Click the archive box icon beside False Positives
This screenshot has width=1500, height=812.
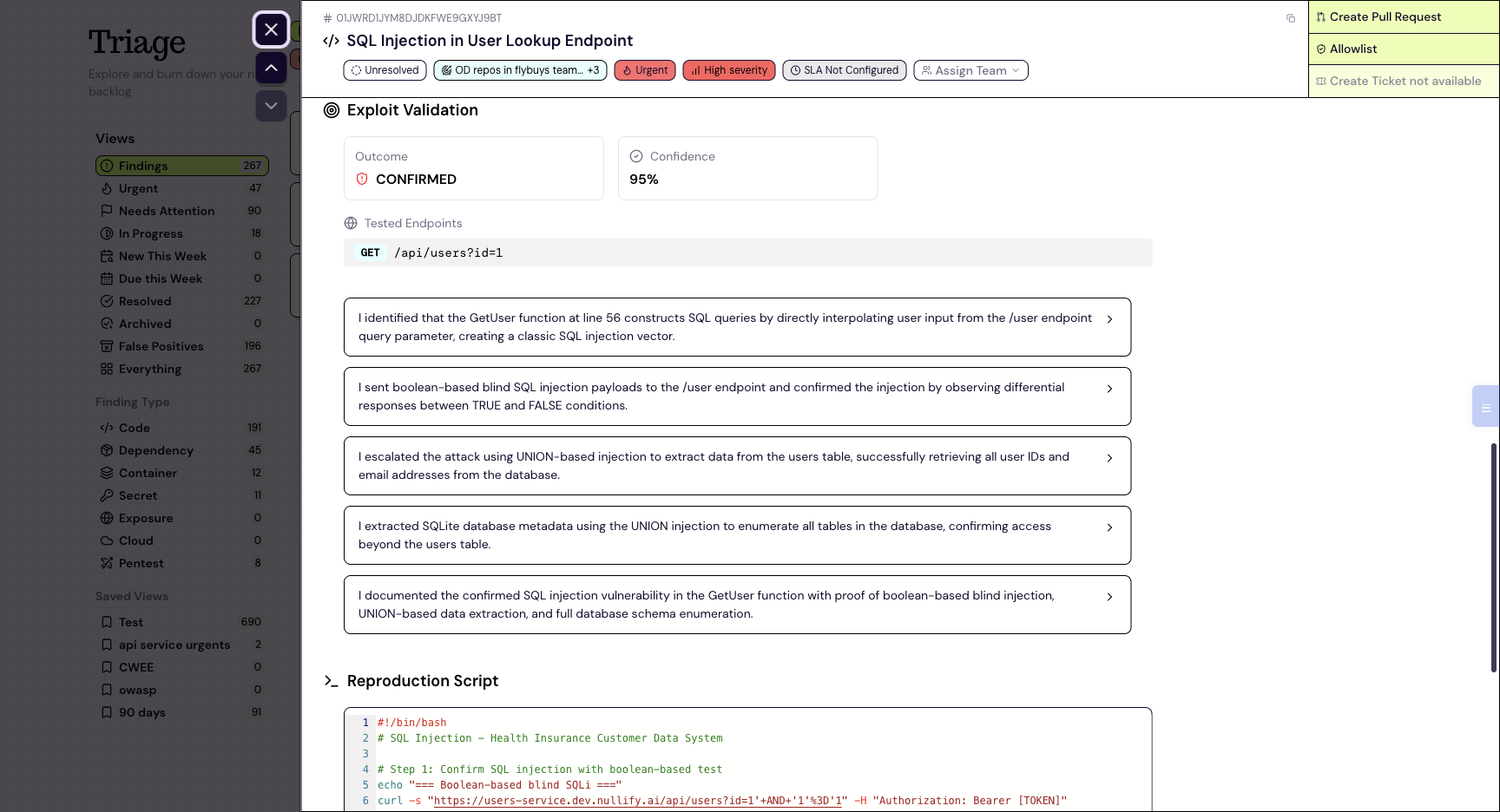[107, 346]
